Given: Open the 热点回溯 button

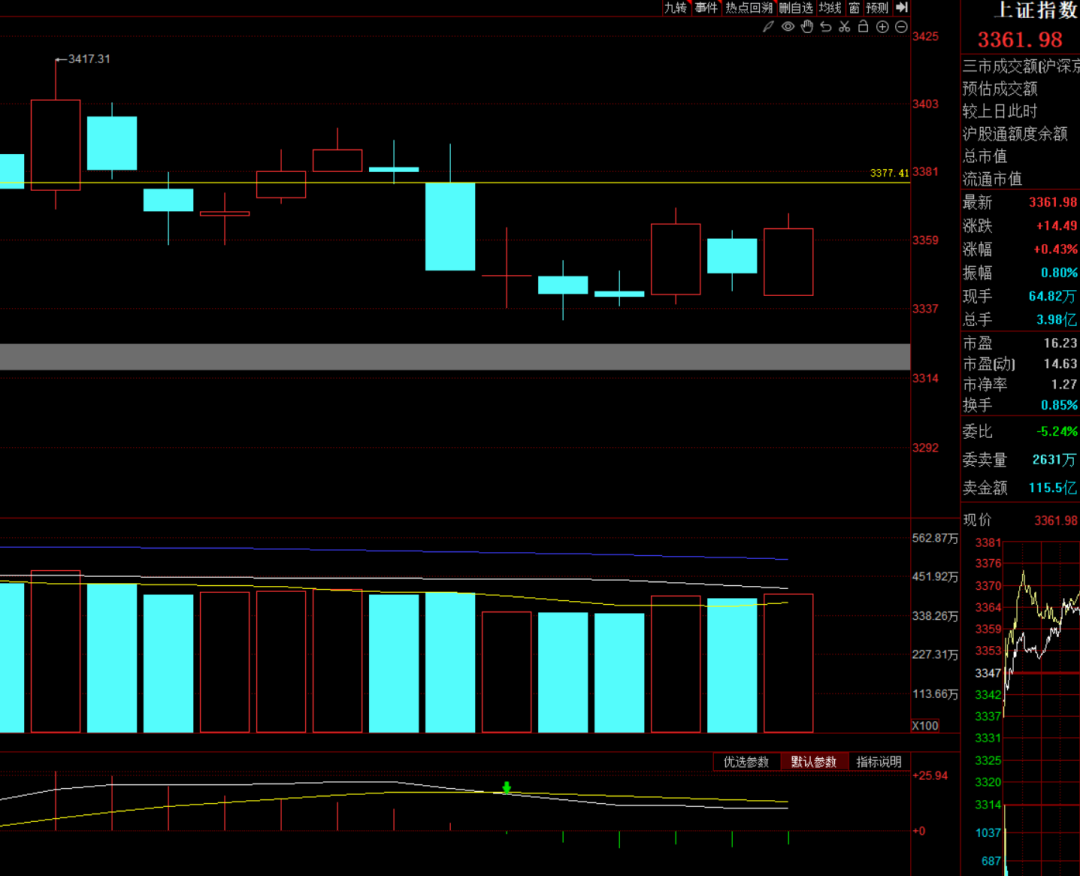Looking at the screenshot, I should (749, 8).
